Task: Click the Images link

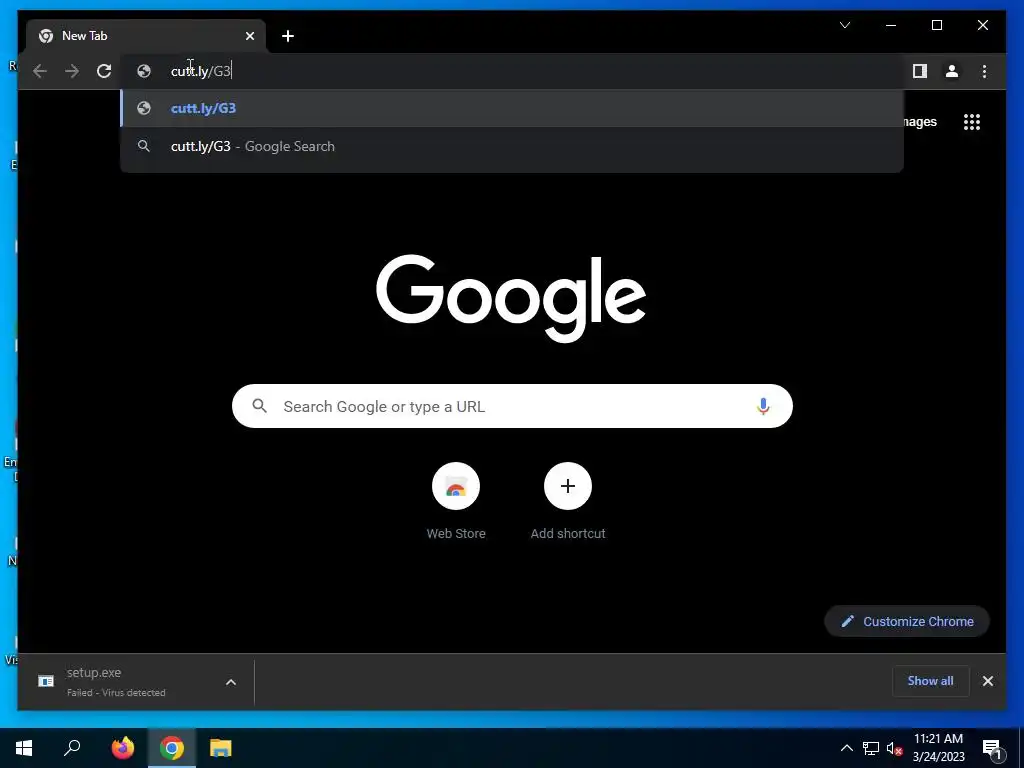Action: (920, 122)
